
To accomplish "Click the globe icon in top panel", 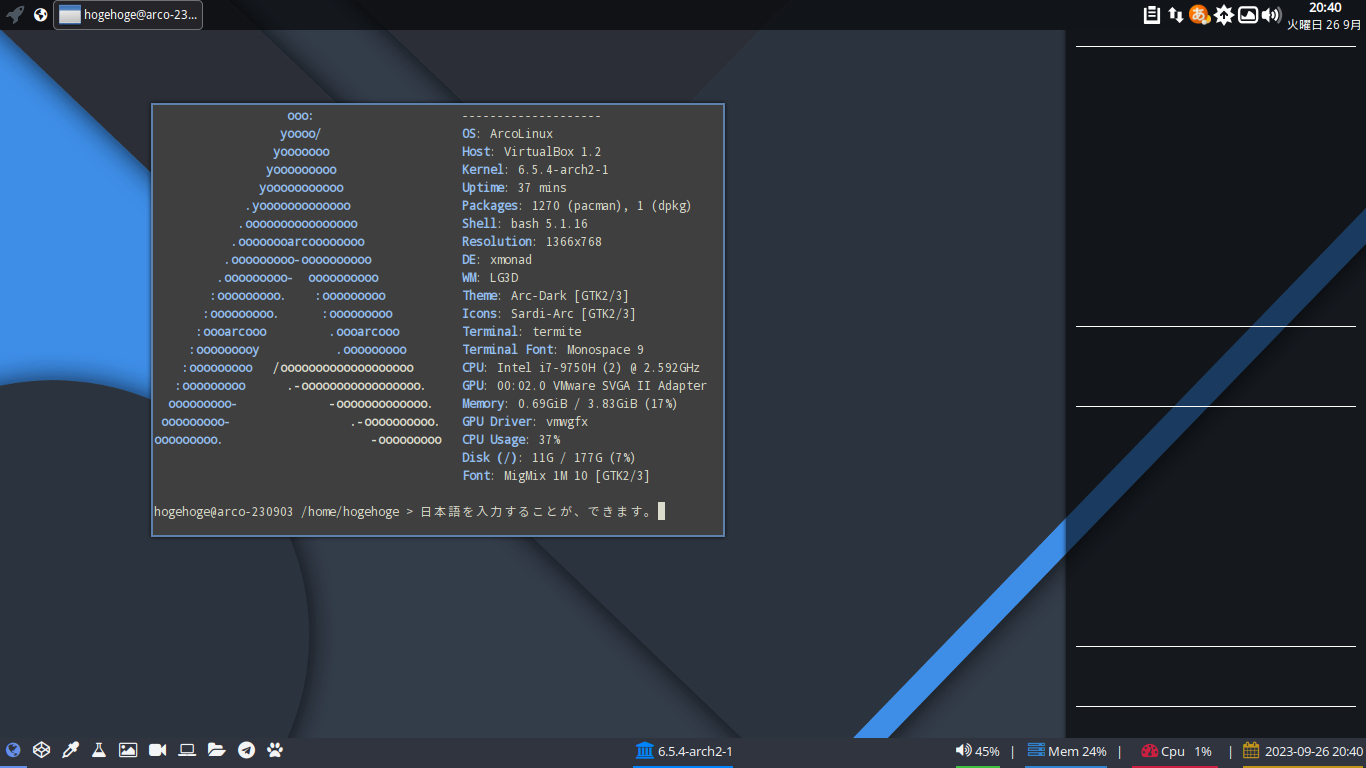I will (x=41, y=15).
